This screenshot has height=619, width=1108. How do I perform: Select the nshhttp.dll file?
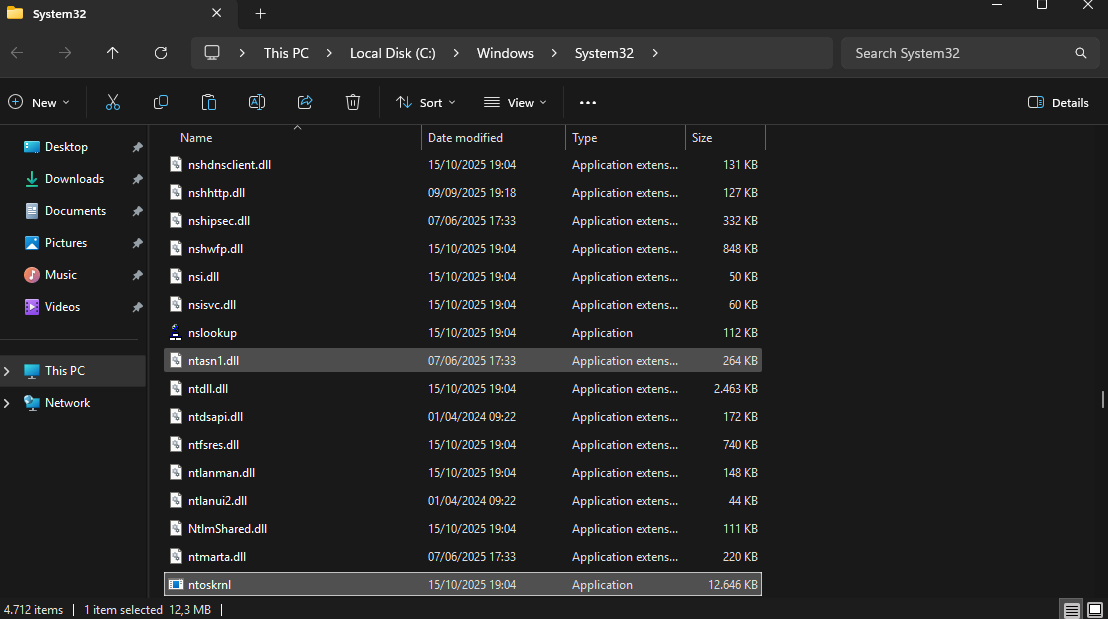463,193
